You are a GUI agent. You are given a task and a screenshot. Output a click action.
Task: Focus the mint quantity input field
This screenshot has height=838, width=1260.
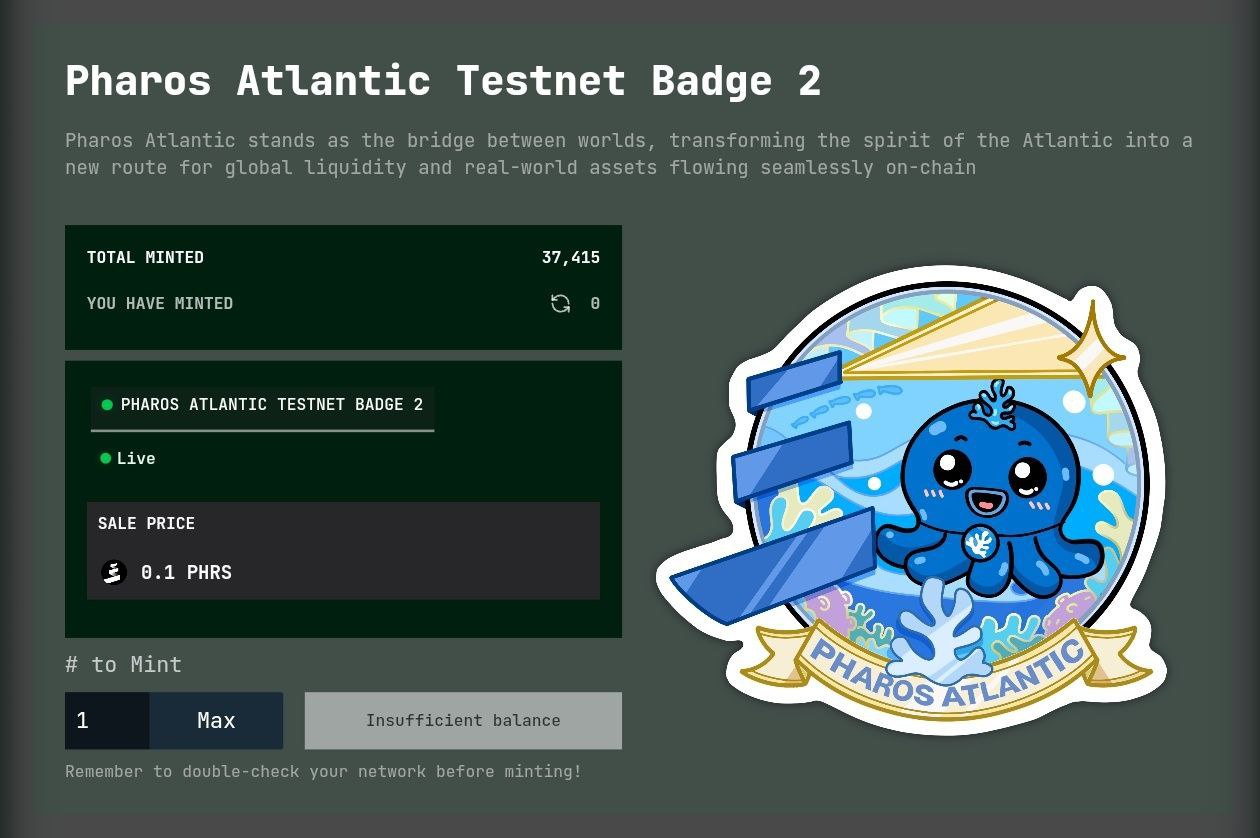point(107,720)
